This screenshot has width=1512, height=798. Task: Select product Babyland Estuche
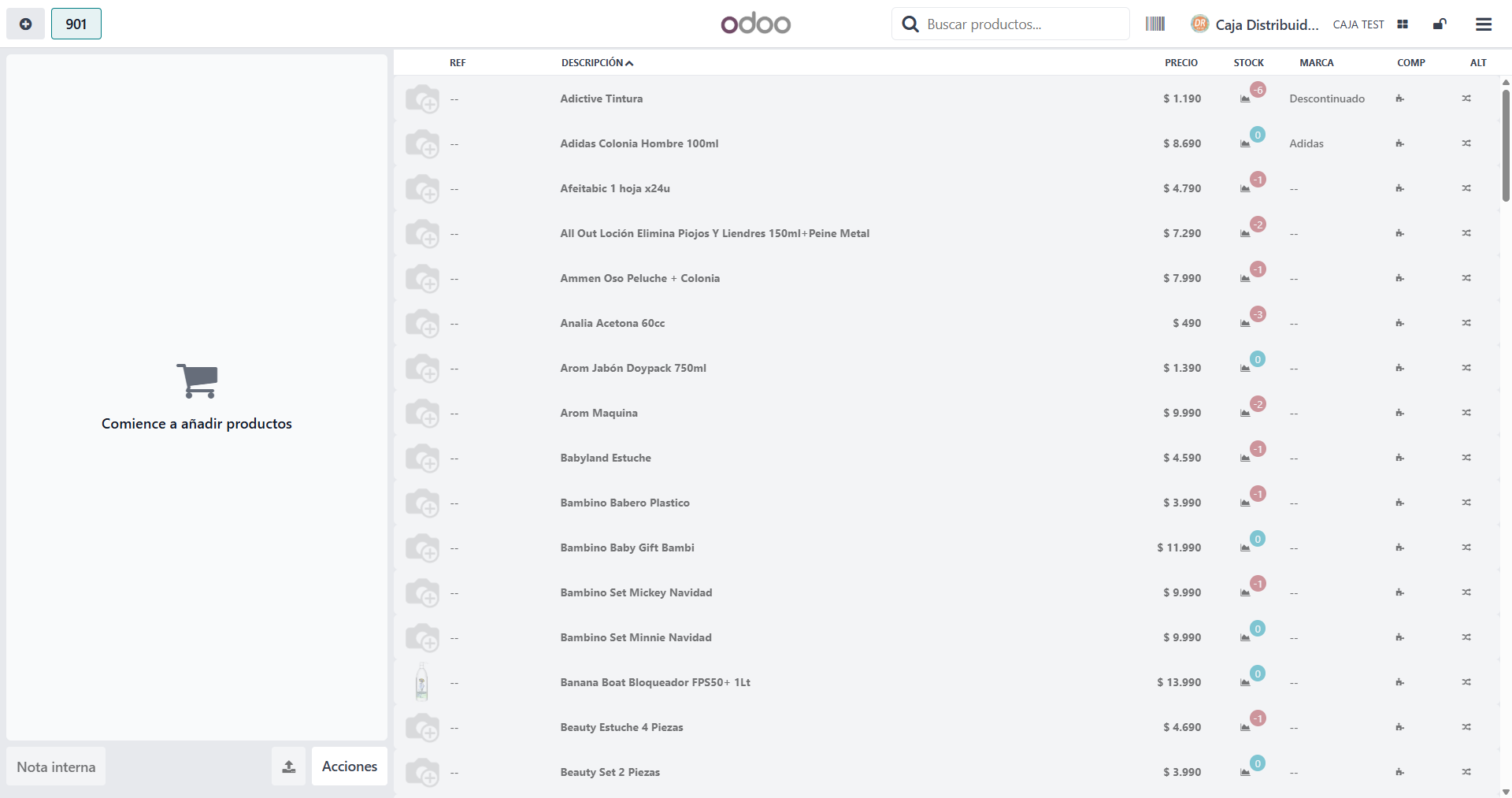point(606,458)
